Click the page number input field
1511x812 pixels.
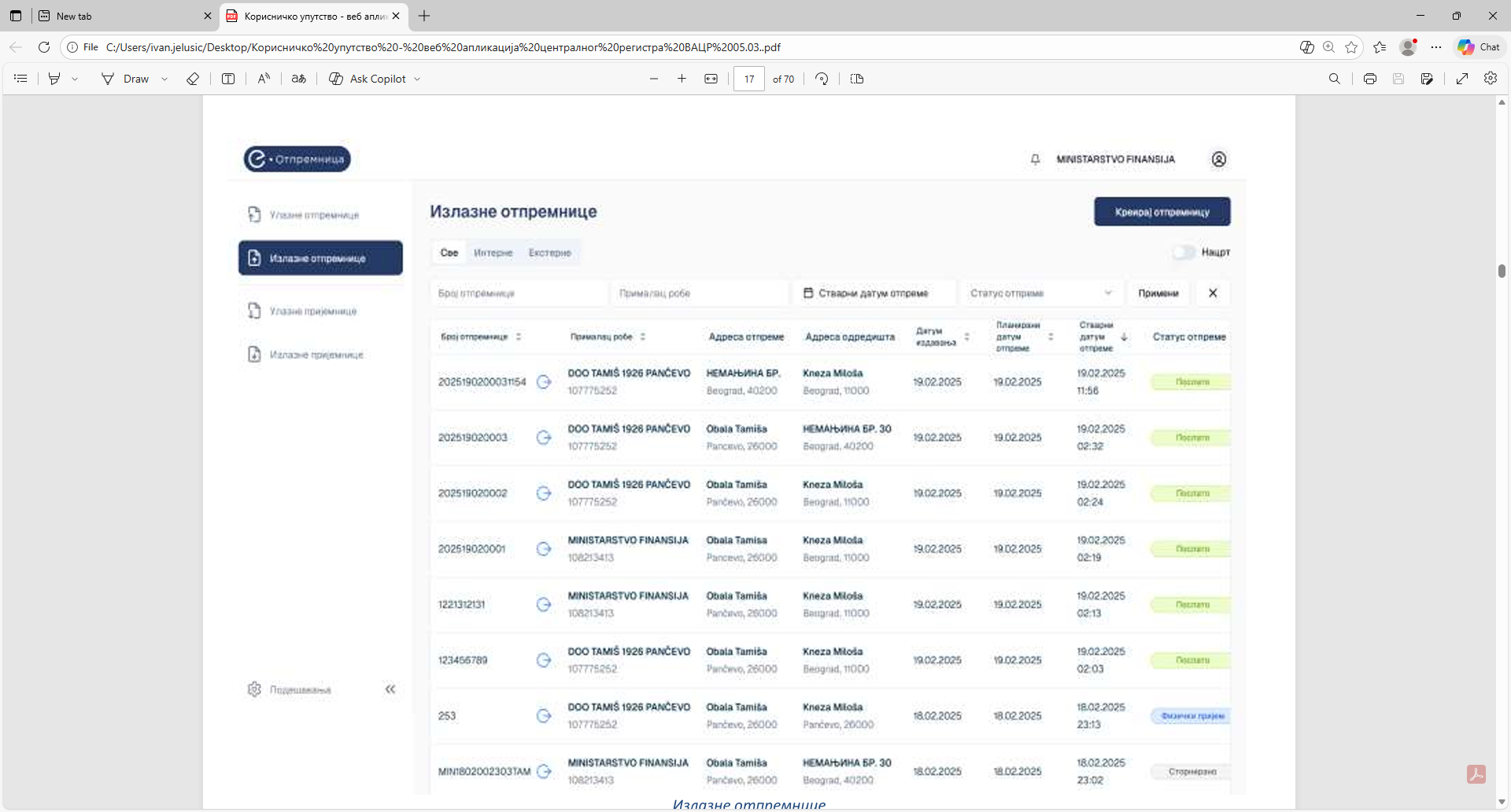pos(748,79)
